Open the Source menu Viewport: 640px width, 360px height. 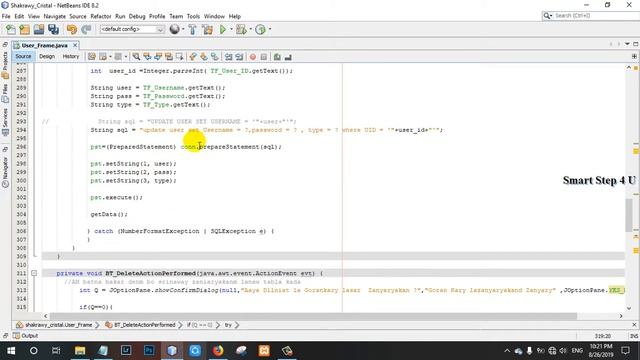[78, 16]
